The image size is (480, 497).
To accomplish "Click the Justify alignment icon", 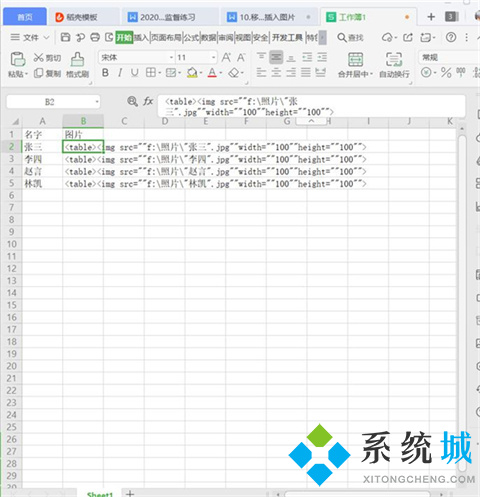I will click(x=305, y=72).
